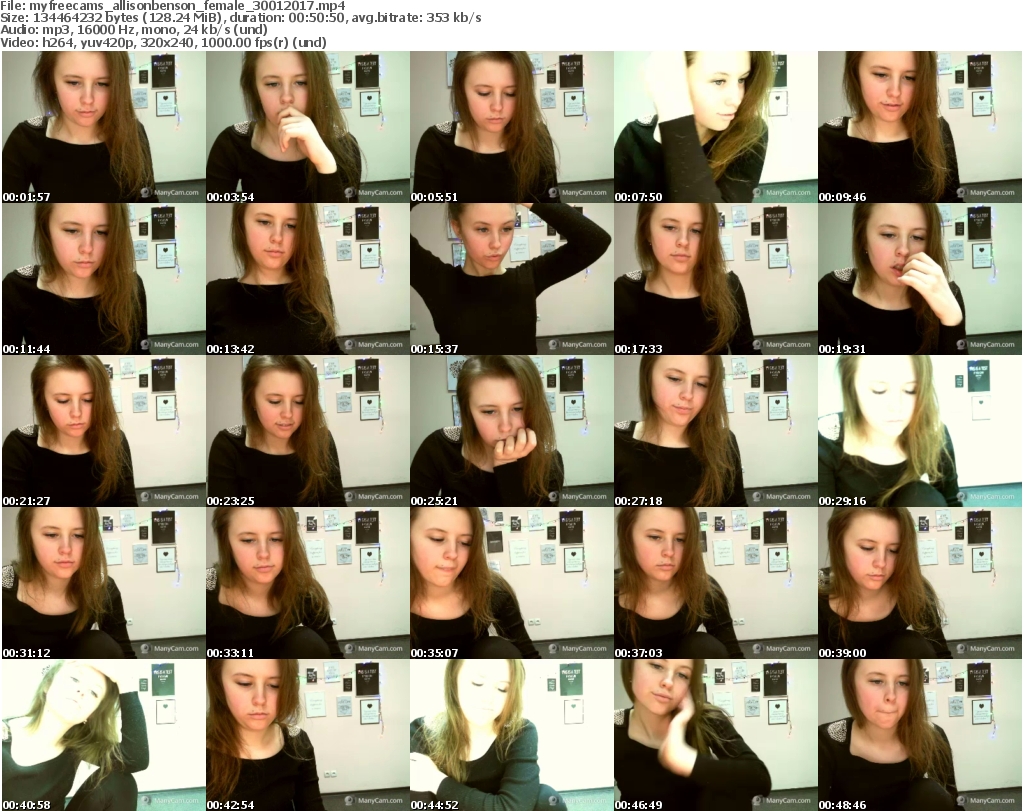Select the thumbnail marked 00:42:54

[x=308, y=735]
